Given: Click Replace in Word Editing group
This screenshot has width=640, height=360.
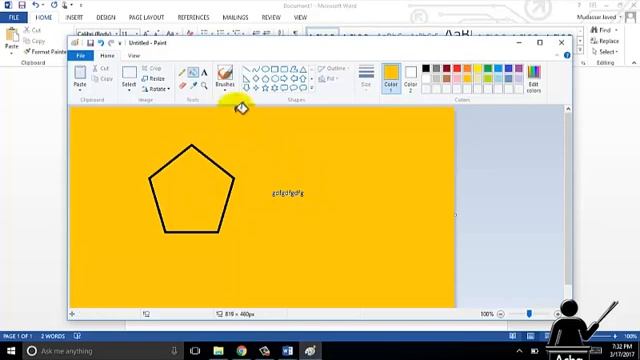Looking at the screenshot, I should click(605, 41).
